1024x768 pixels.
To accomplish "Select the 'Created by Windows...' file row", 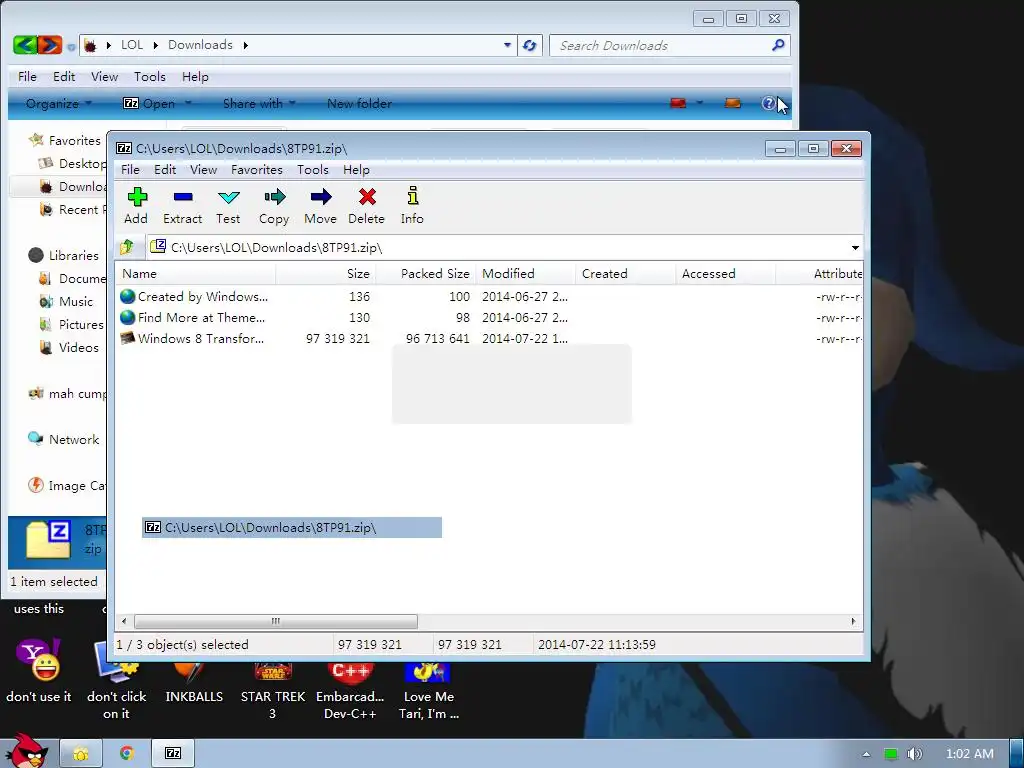I will tap(489, 296).
